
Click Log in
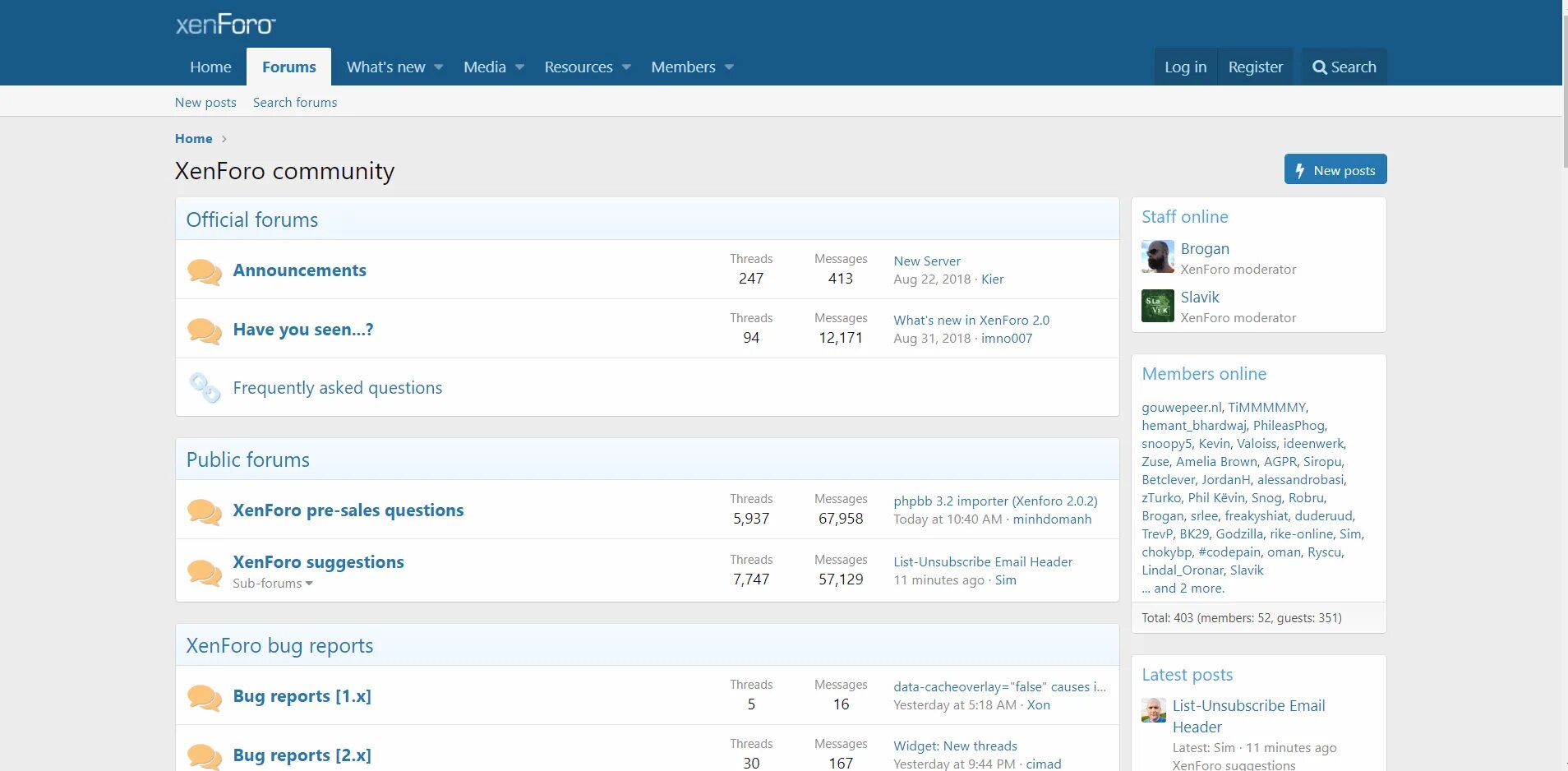click(x=1185, y=67)
